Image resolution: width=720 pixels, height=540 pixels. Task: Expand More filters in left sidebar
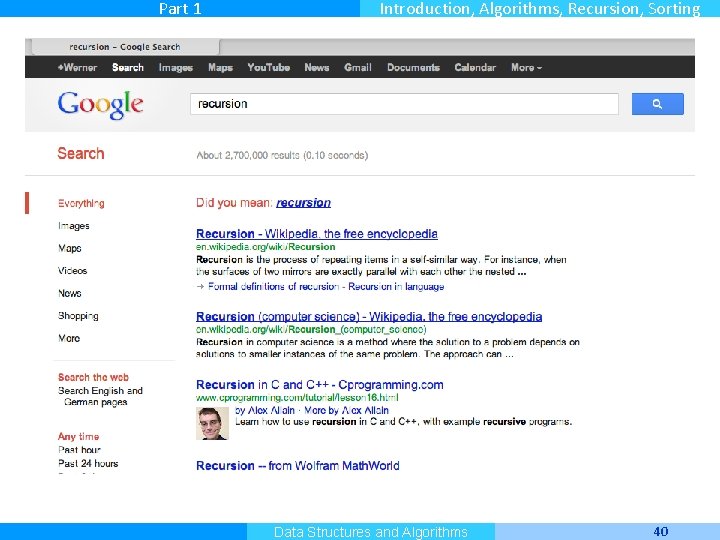(69, 338)
